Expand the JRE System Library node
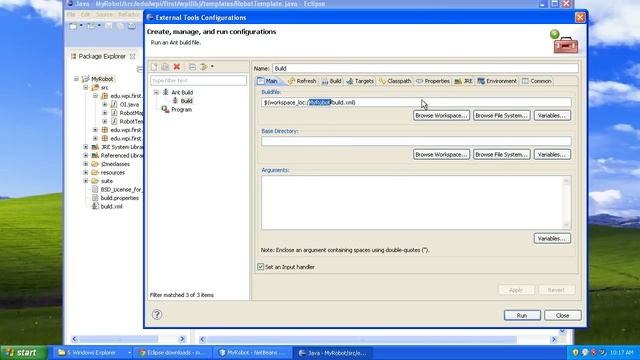Screen dimensions: 640x360 (86, 147)
